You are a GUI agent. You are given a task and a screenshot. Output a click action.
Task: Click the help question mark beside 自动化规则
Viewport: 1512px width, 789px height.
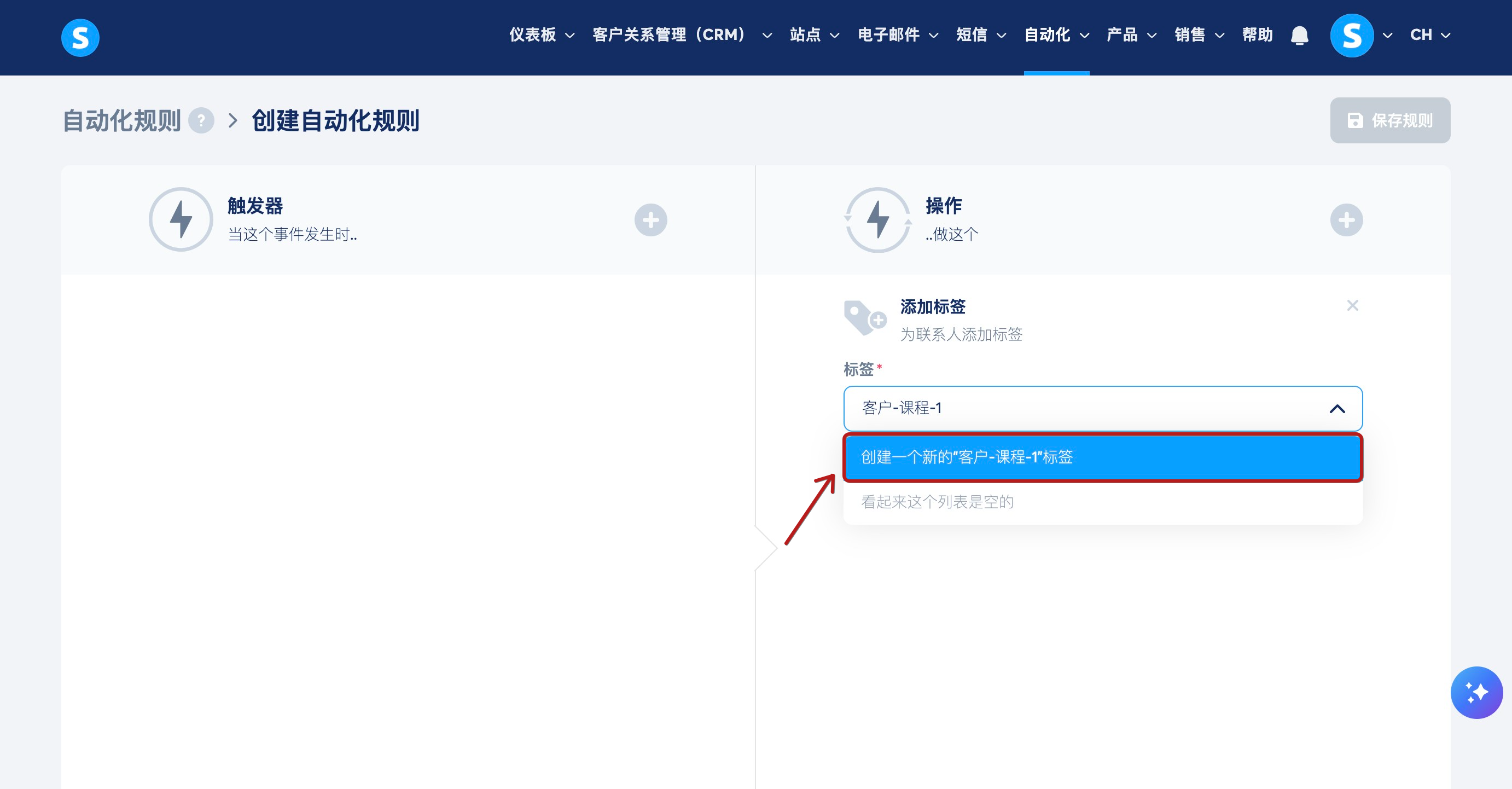pos(201,121)
